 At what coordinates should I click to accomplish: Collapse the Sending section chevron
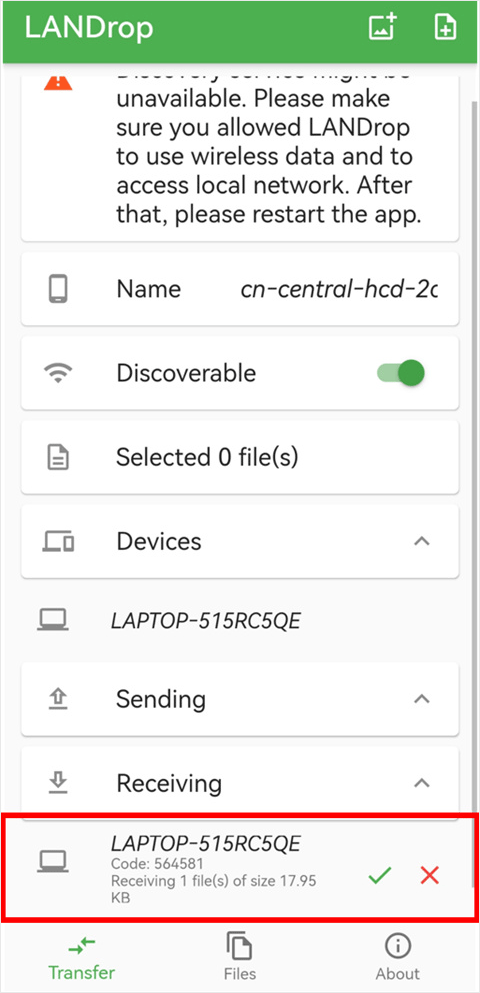(421, 699)
